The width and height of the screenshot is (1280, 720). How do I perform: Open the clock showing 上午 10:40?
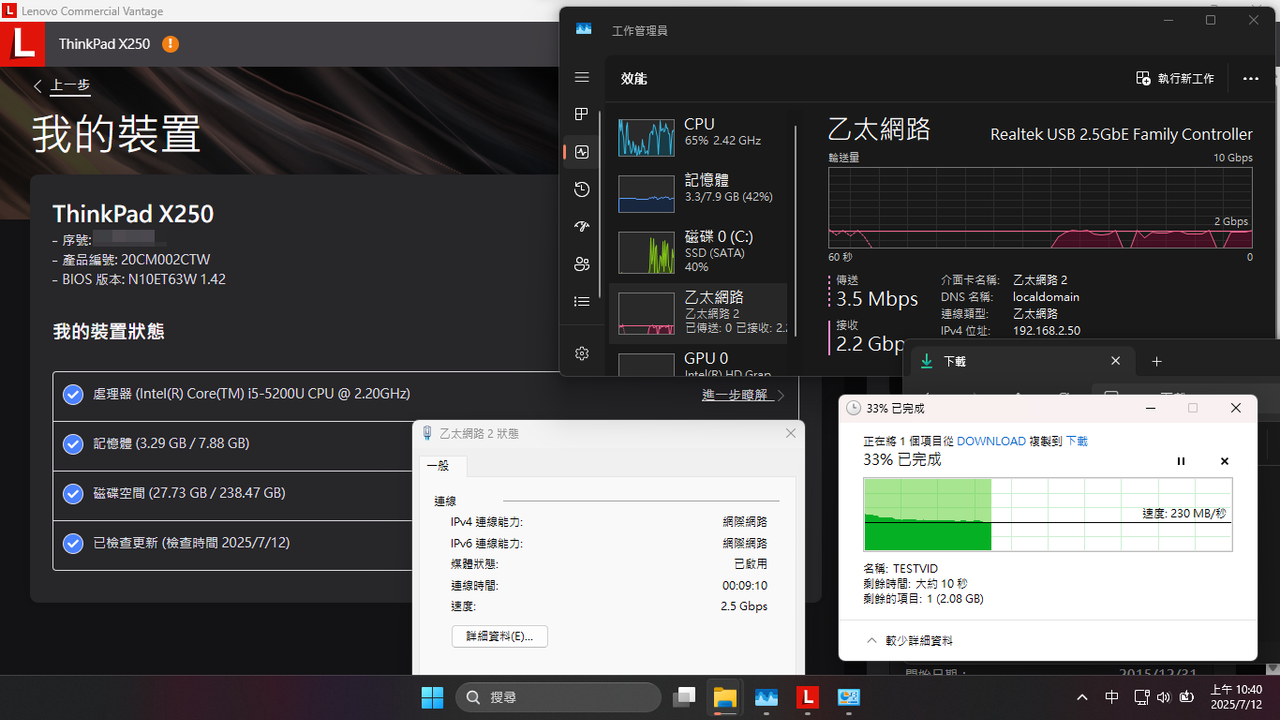(1236, 697)
